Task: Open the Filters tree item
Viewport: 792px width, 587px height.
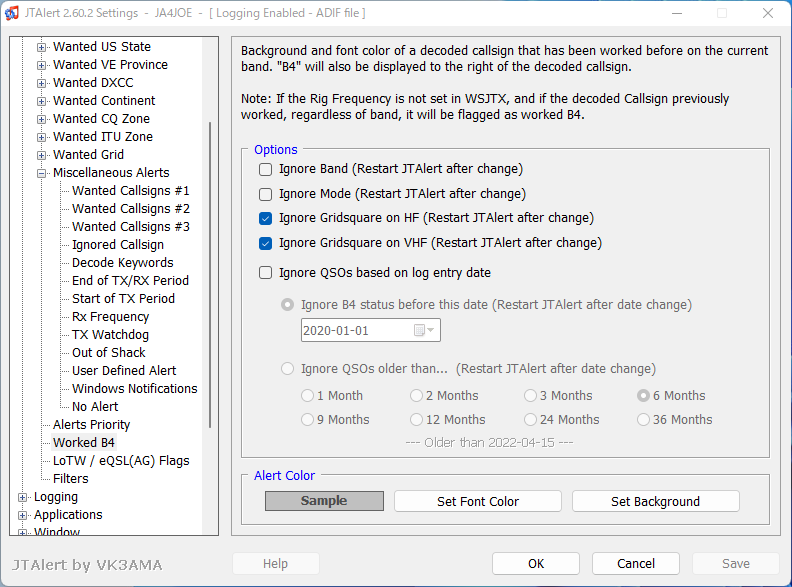Action: (71, 479)
